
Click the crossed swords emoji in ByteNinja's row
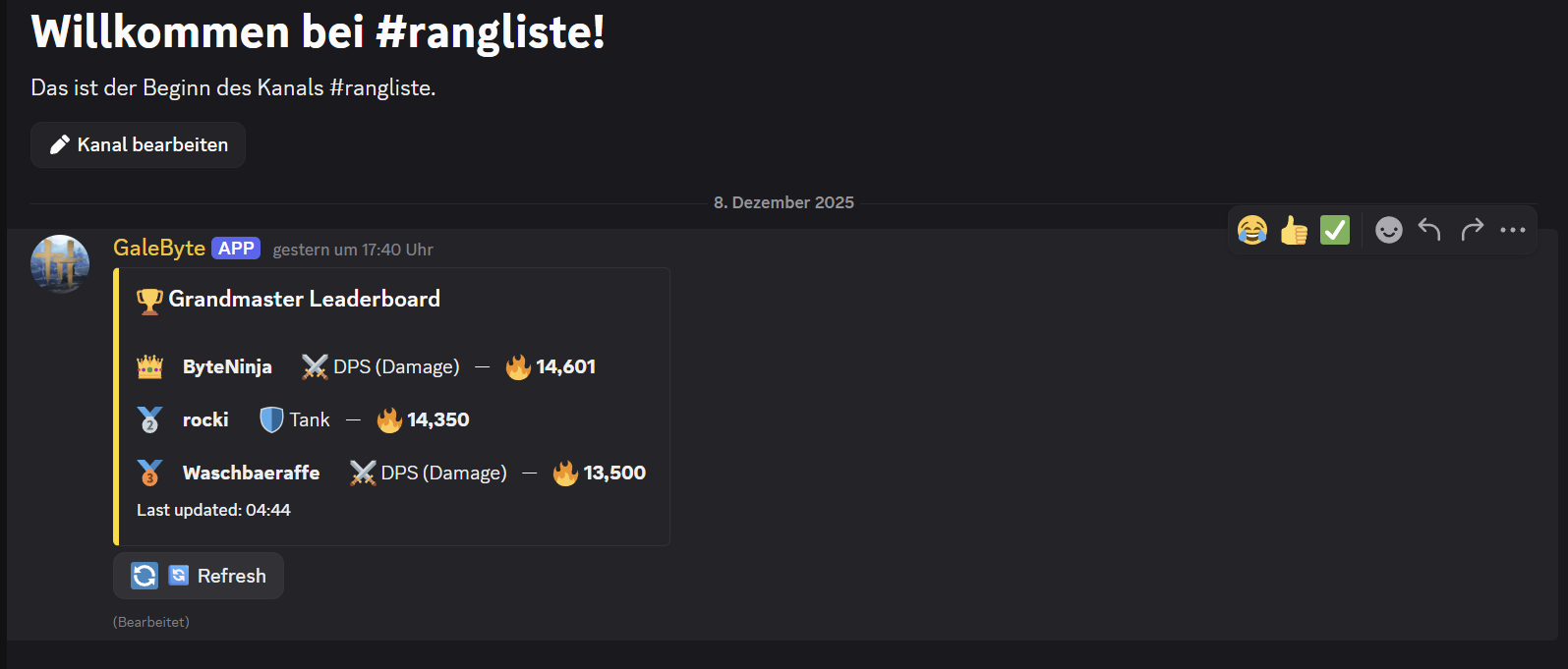pyautogui.click(x=315, y=367)
